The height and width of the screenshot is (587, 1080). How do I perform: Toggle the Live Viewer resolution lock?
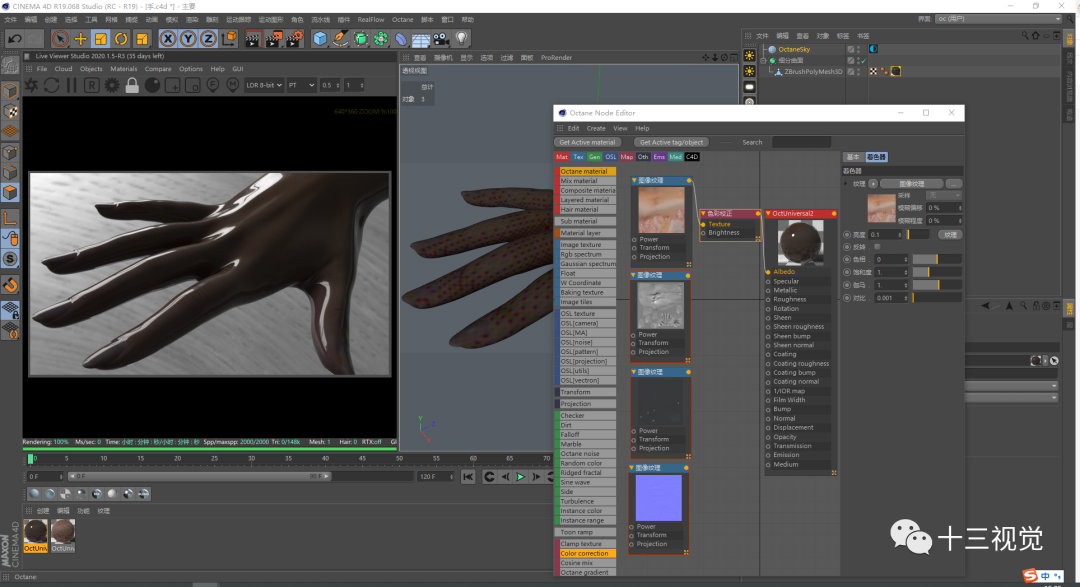click(x=132, y=85)
